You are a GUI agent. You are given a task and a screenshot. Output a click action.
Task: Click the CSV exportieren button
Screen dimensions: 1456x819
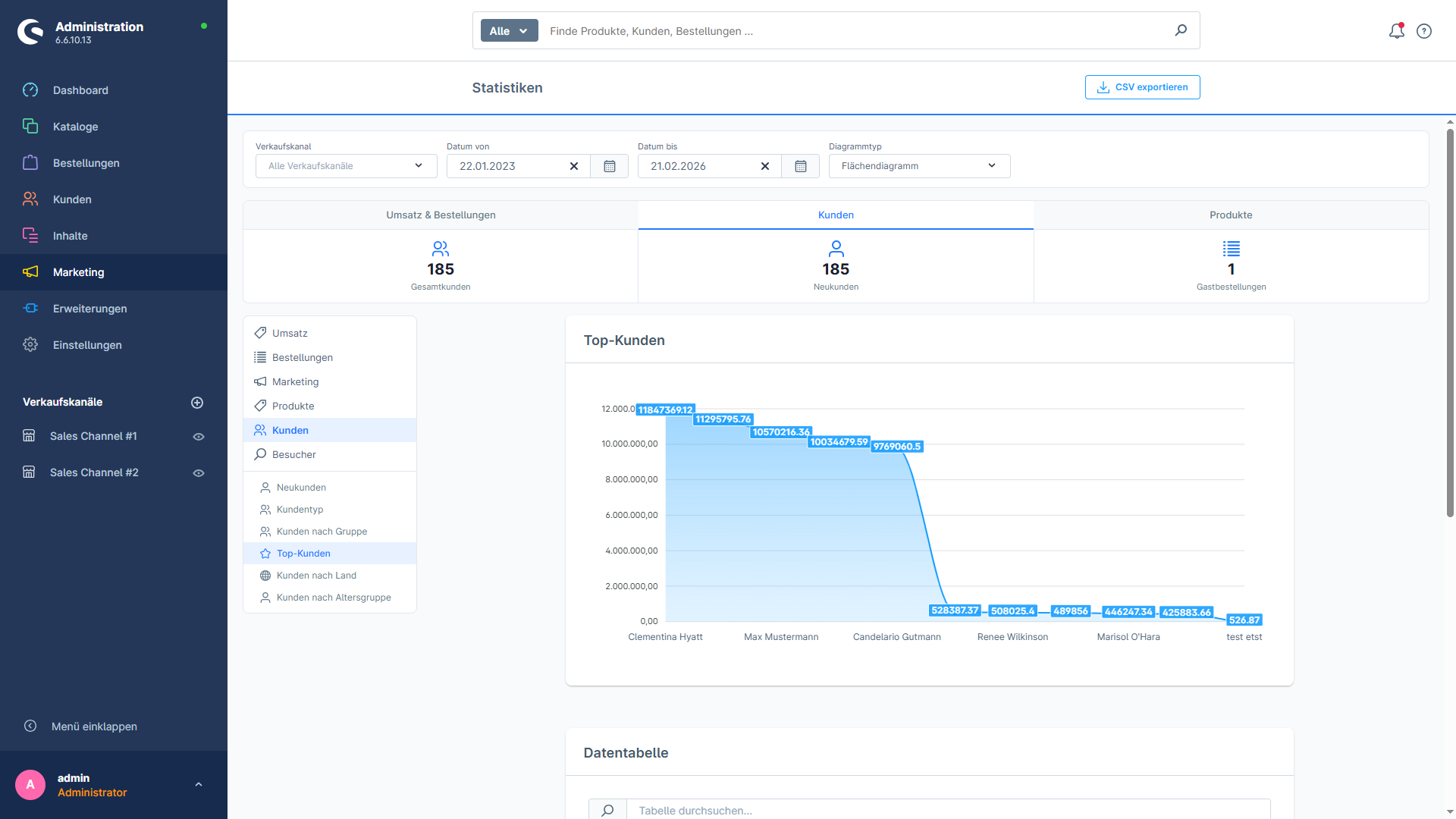click(x=1142, y=87)
